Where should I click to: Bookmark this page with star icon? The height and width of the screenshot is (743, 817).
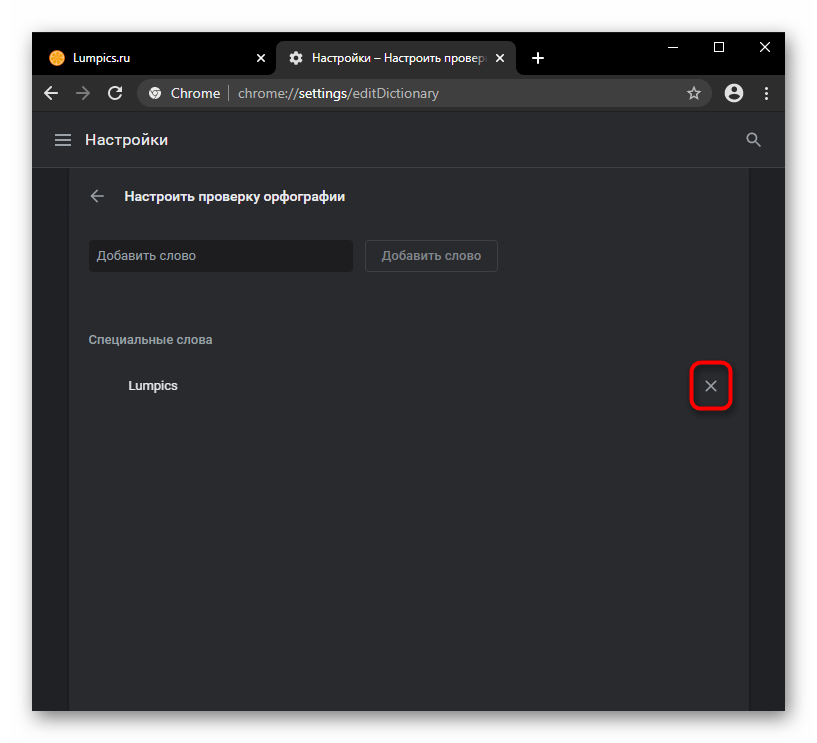(693, 93)
